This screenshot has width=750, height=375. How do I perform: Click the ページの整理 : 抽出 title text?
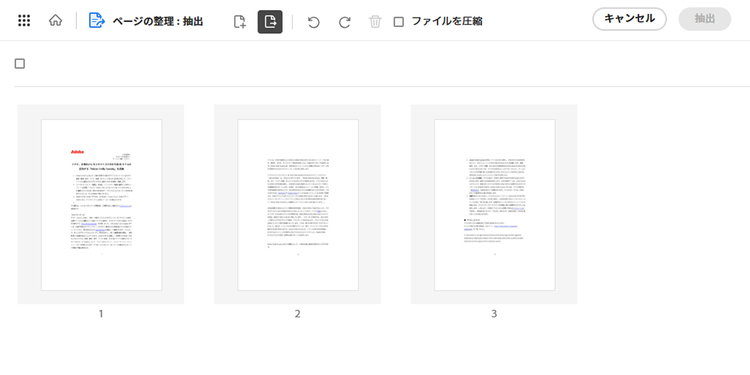coord(158,22)
